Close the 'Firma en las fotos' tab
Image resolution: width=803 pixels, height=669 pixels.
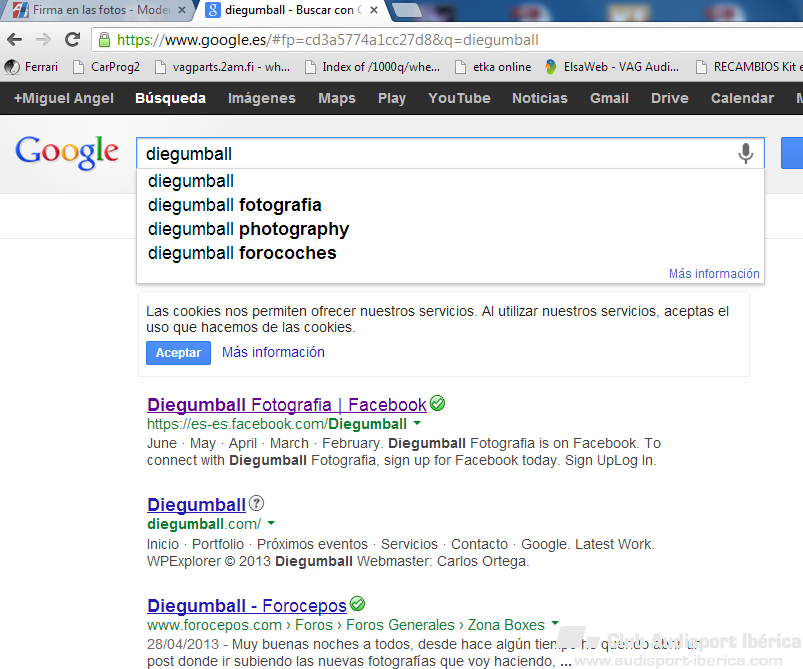[182, 10]
